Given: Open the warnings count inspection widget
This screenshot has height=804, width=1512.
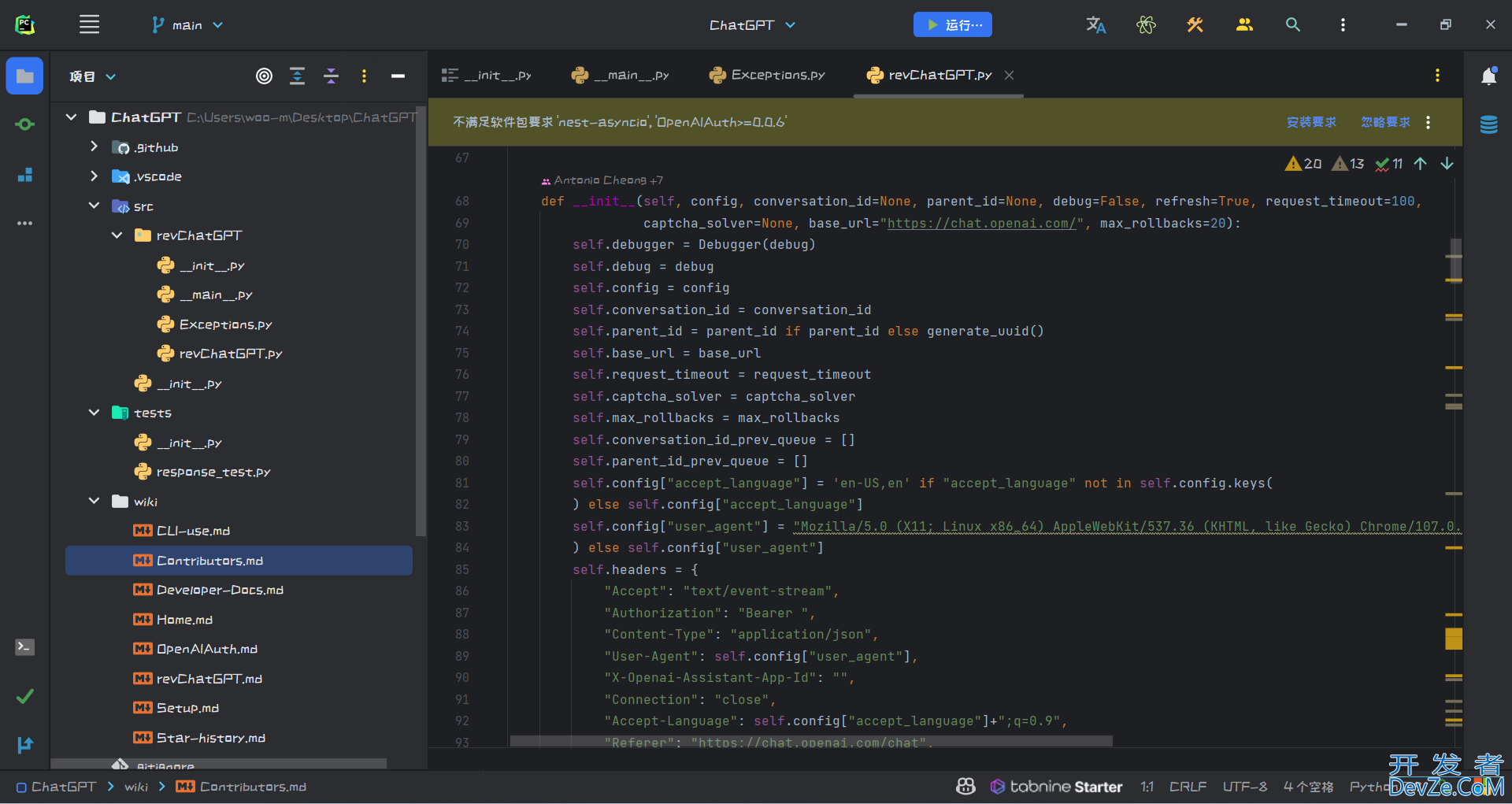Looking at the screenshot, I should pyautogui.click(x=1303, y=164).
